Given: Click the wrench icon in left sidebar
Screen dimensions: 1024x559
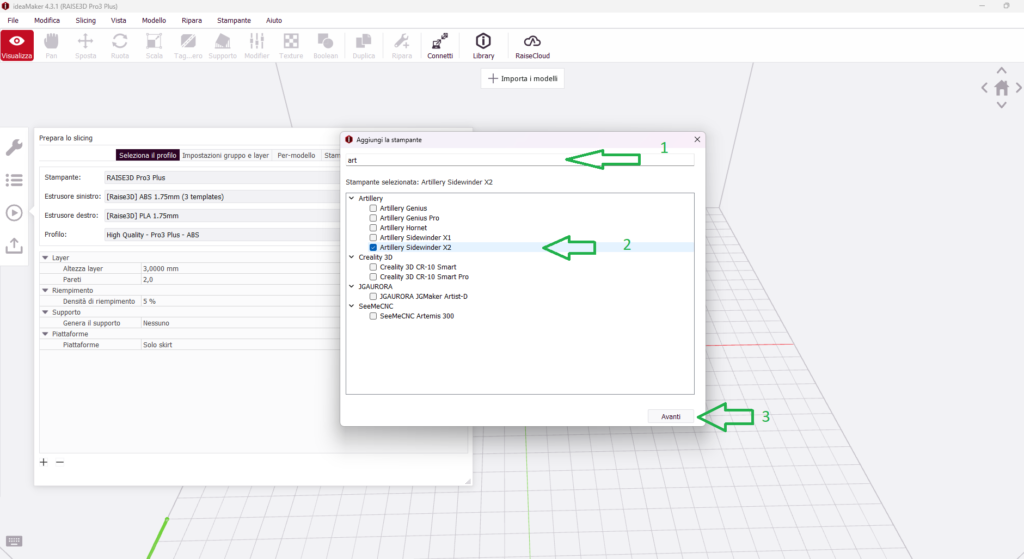Looking at the screenshot, I should pyautogui.click(x=14, y=147).
